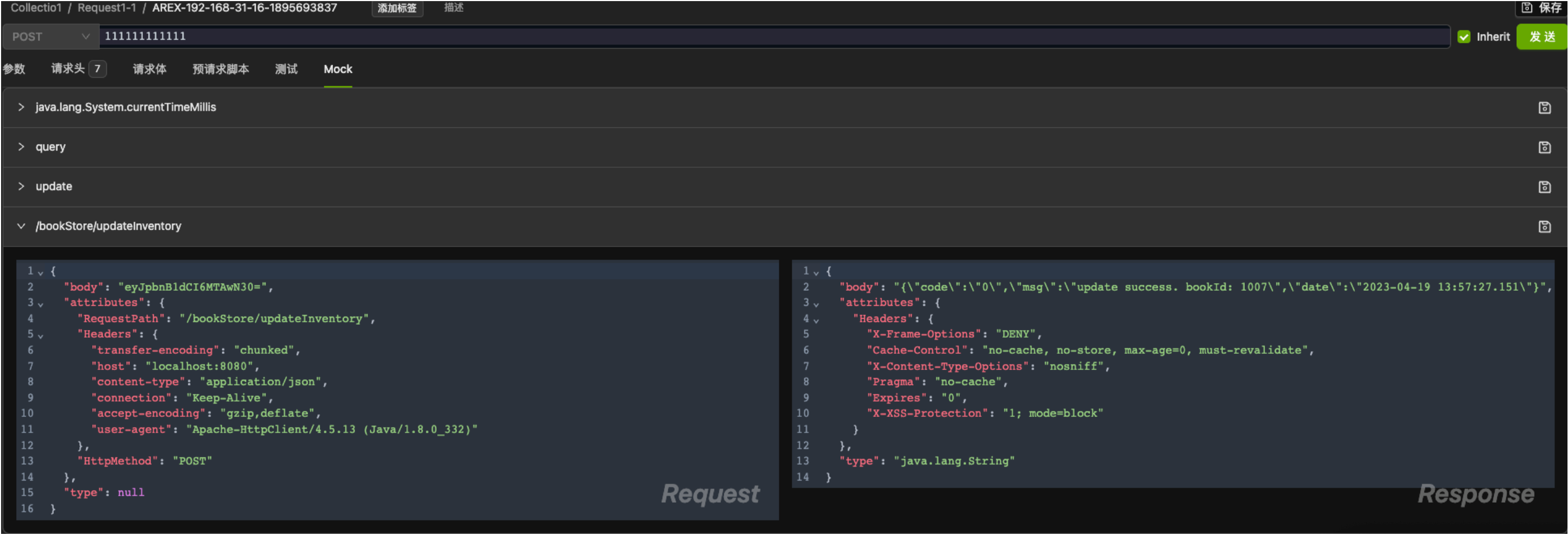Save the java.lang.System.currentTimeMillis mock entry
This screenshot has height=534, width=1568.
[x=1544, y=108]
